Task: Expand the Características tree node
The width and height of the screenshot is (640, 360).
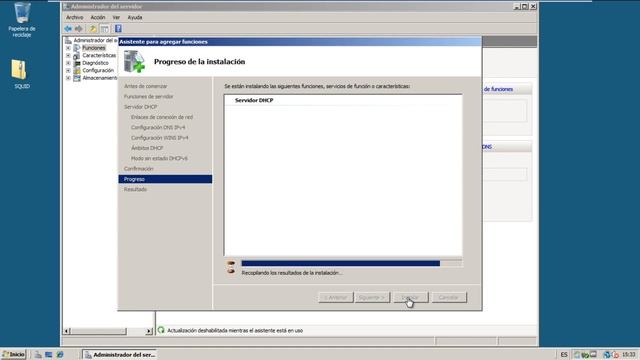Action: pos(68,56)
